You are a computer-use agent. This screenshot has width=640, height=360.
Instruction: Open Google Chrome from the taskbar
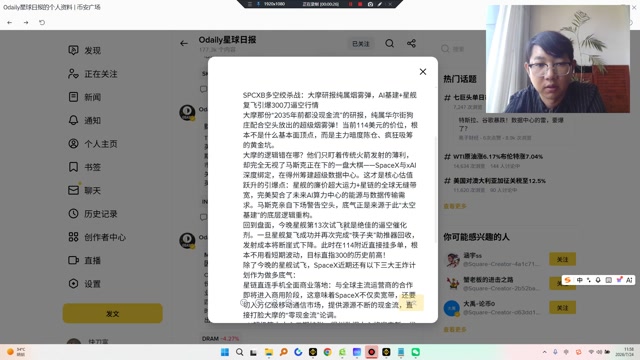pos(327,352)
